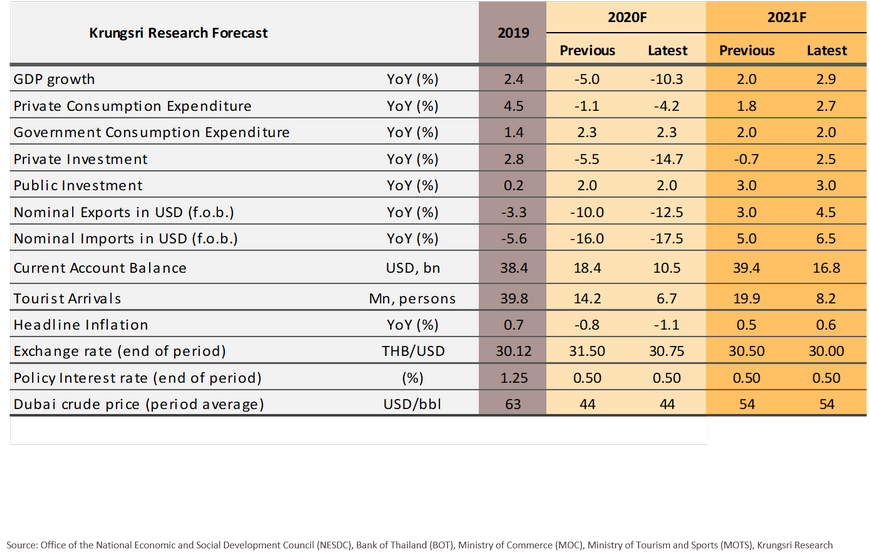Select Government Consumption 2019 value 1.4
870x558 pixels.
(514, 133)
